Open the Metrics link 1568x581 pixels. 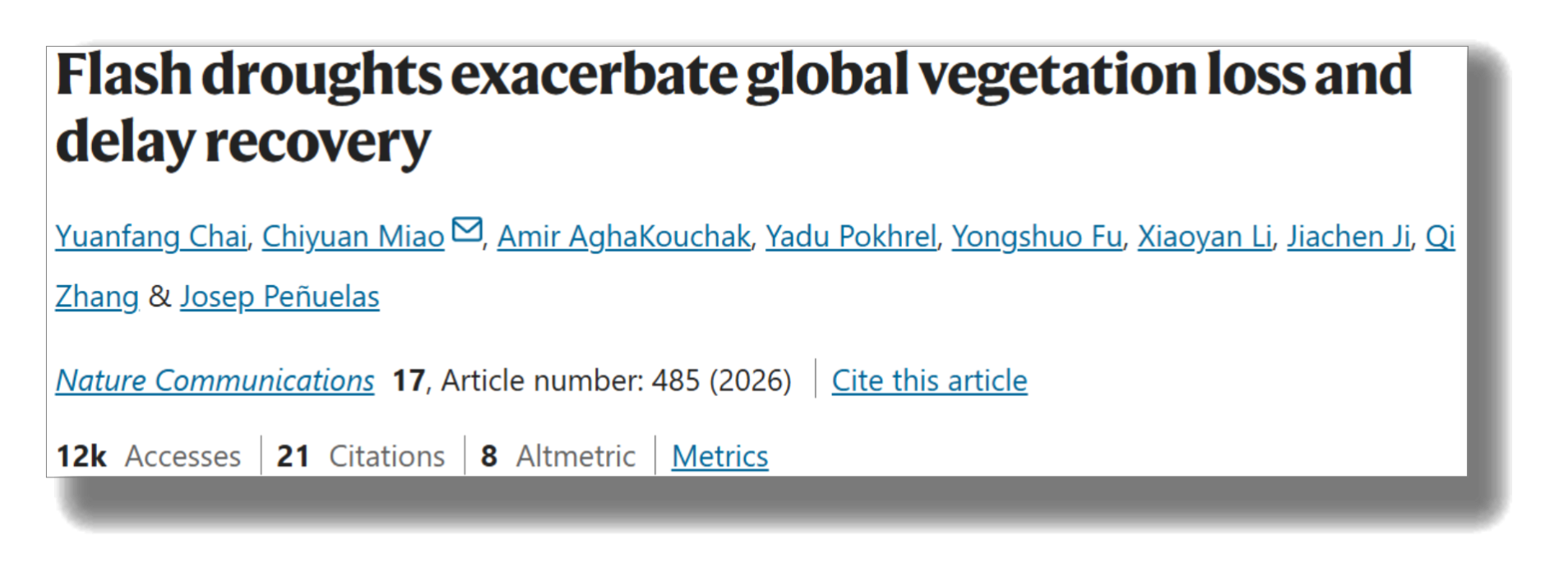pos(719,456)
